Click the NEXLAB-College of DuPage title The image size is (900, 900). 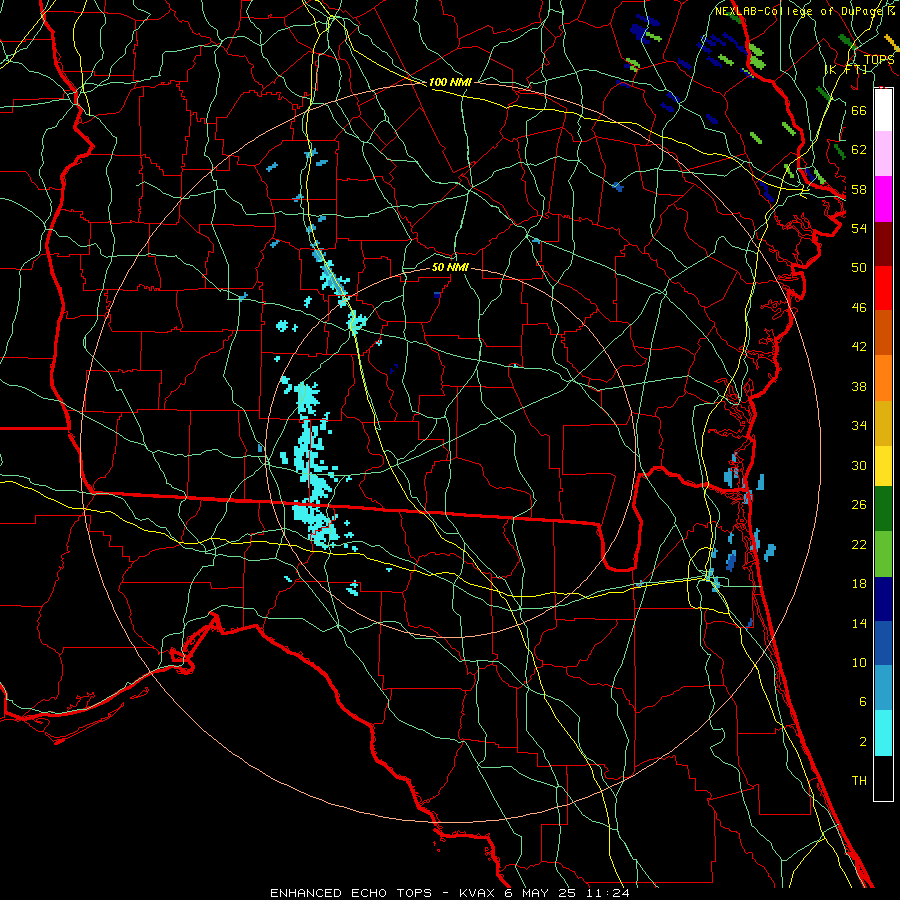point(798,11)
